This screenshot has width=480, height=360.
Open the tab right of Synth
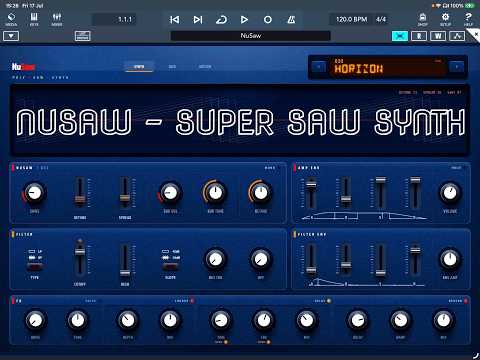click(x=172, y=67)
